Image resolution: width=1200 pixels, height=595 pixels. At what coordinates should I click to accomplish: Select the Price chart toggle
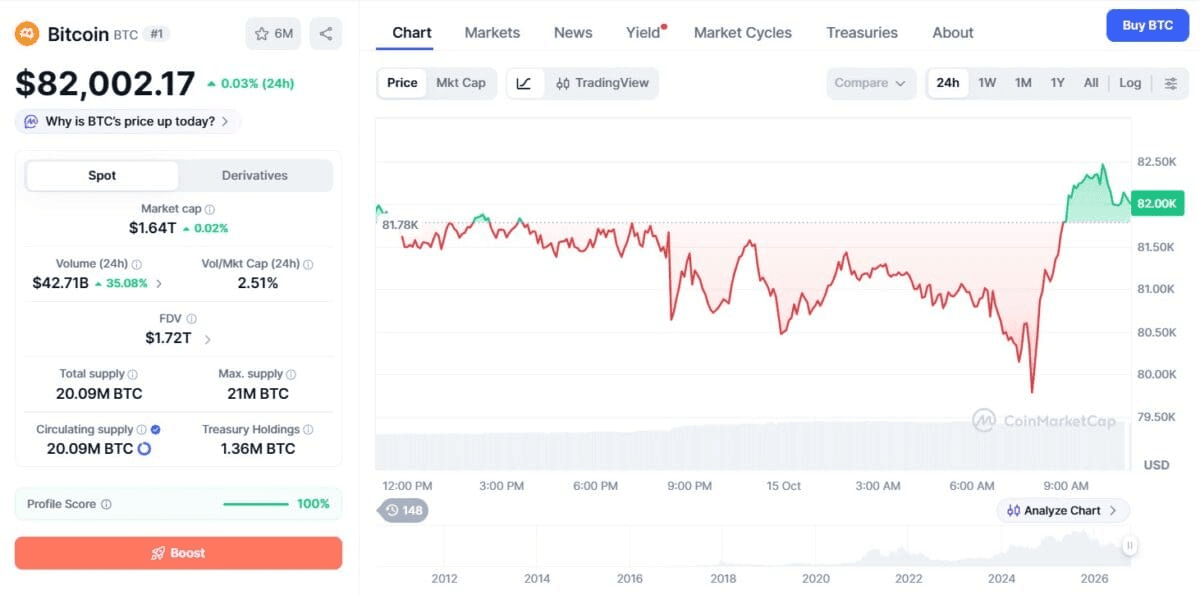click(x=402, y=83)
